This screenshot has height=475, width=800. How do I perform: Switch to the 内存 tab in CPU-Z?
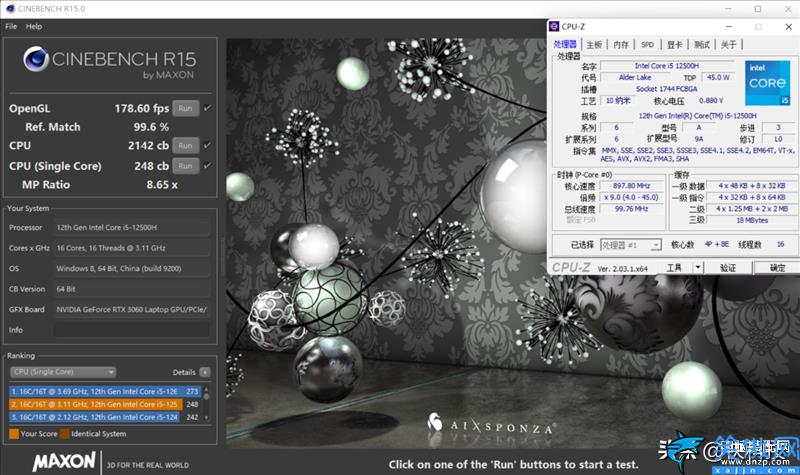(621, 45)
